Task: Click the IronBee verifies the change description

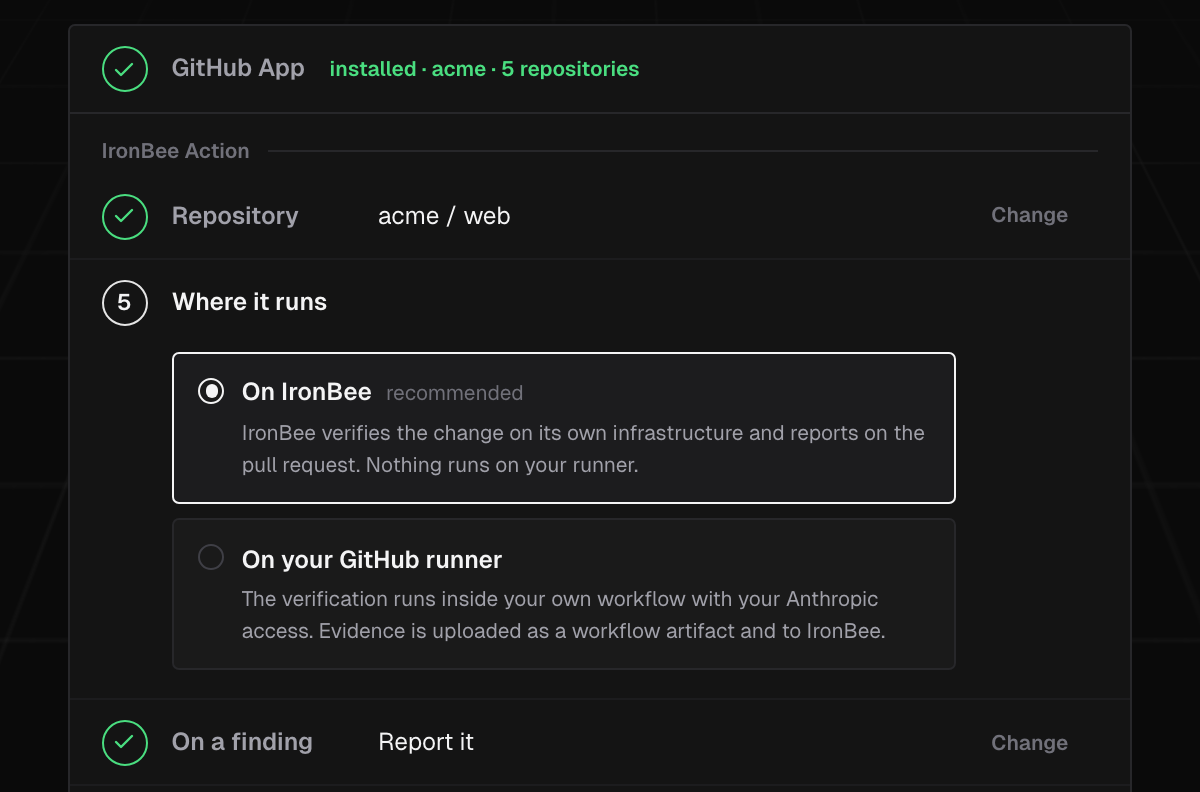Action: [583, 449]
